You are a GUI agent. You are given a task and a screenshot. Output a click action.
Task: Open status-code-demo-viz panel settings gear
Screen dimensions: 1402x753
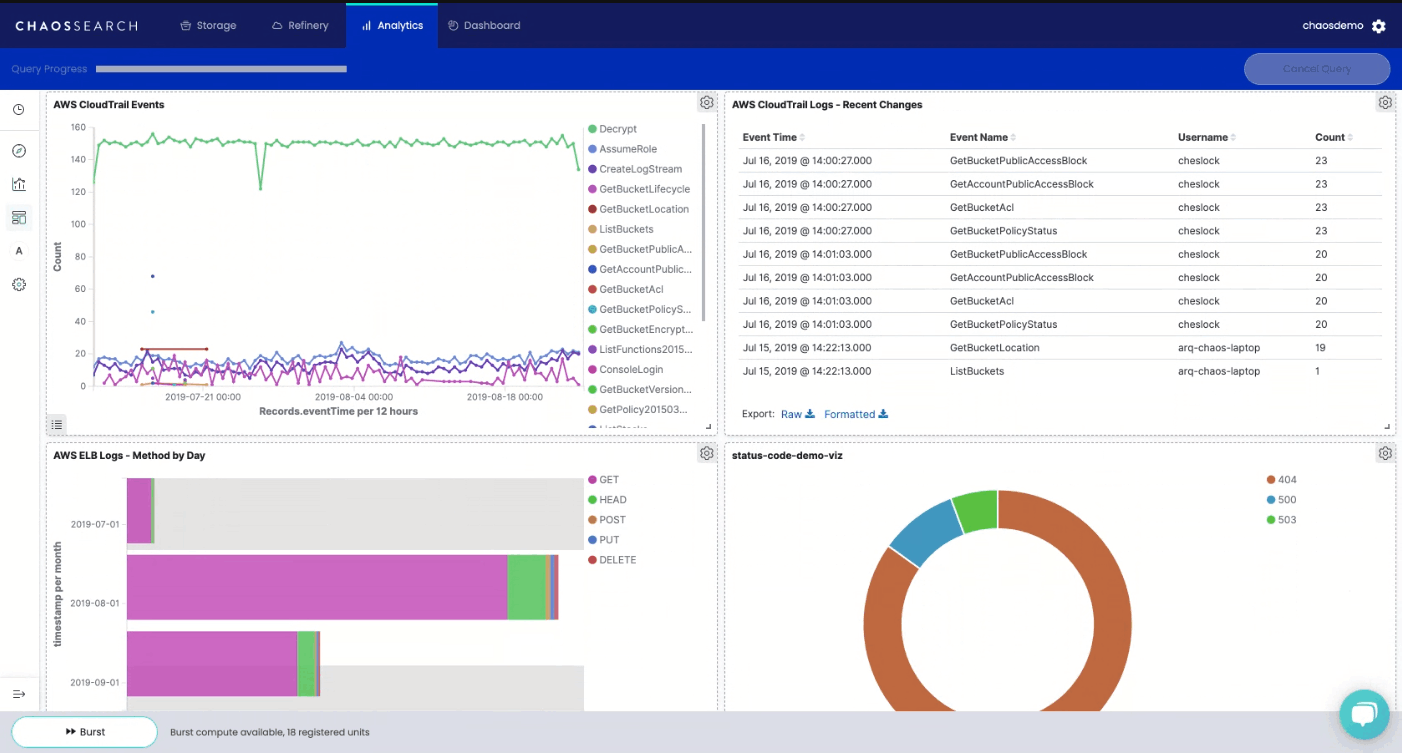[x=1385, y=453]
